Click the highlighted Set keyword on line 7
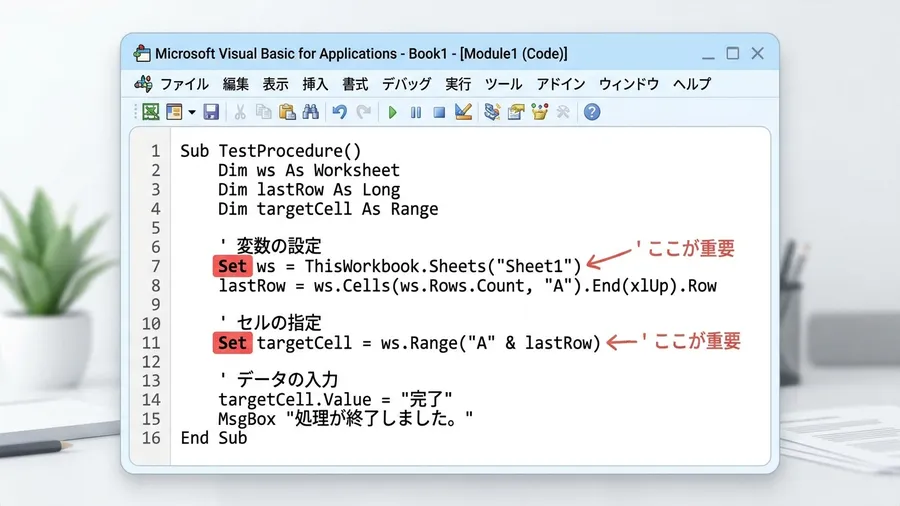This screenshot has height=506, width=900. pyautogui.click(x=232, y=266)
